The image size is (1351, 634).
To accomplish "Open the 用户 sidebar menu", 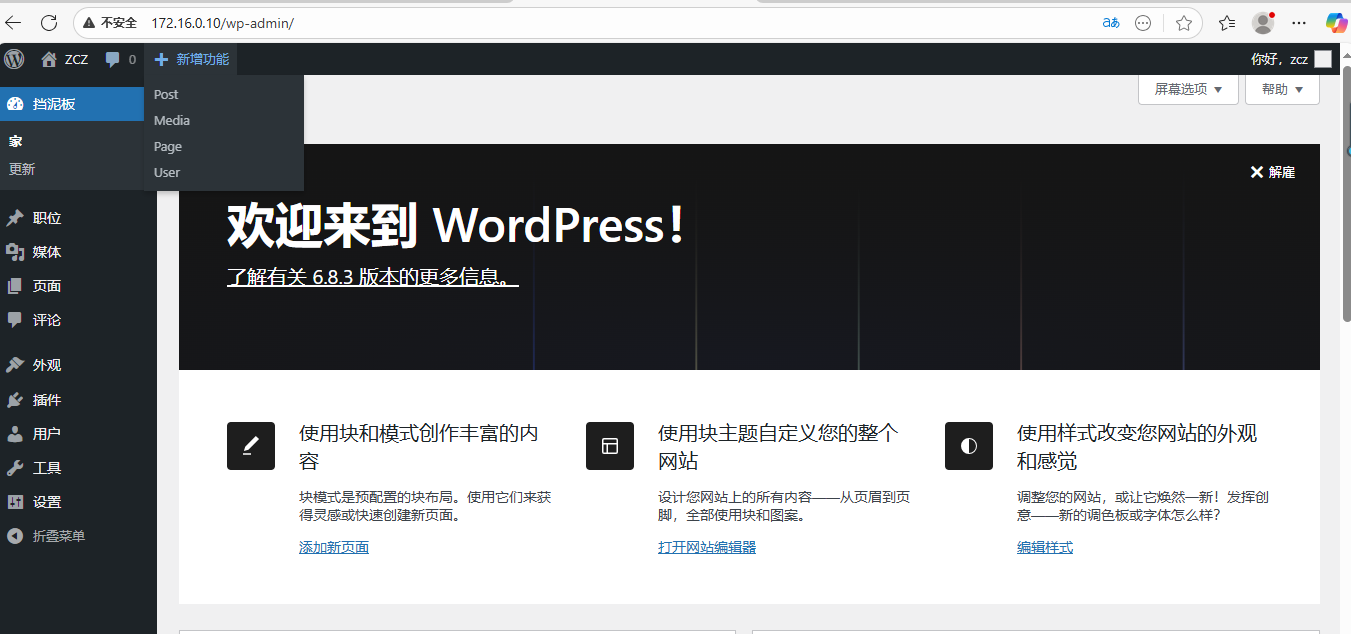I will coord(78,434).
